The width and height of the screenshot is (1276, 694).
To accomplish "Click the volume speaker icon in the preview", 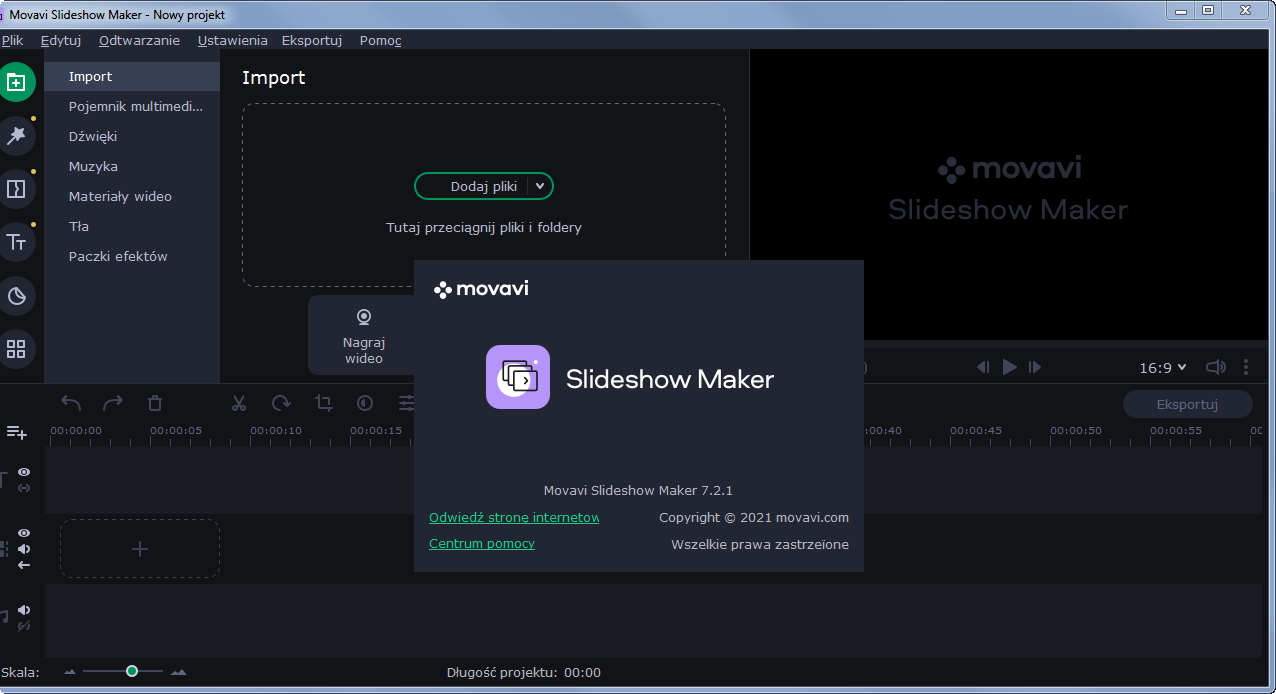I will [x=1216, y=367].
